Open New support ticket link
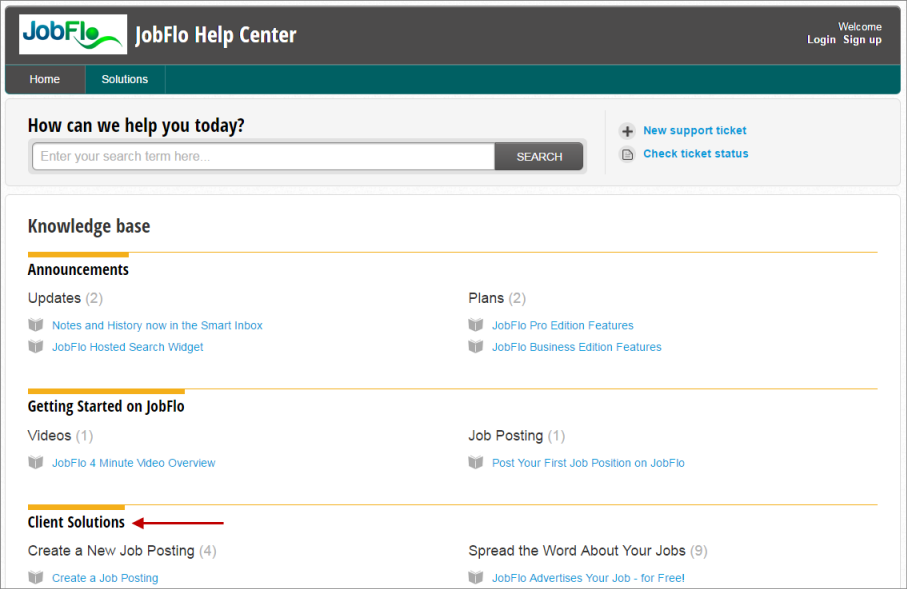Image resolution: width=907 pixels, height=589 pixels. pyautogui.click(x=695, y=131)
